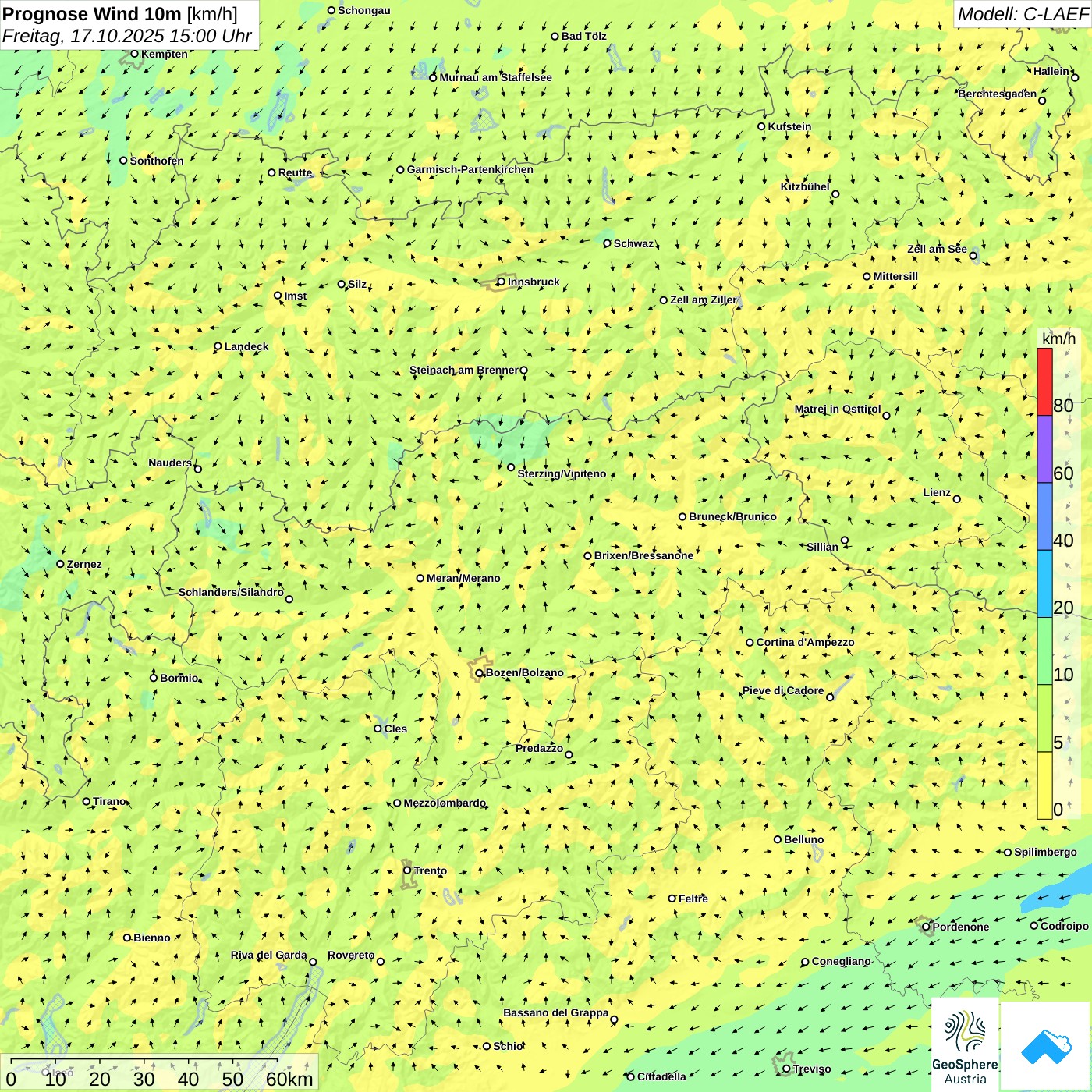Click the "Prognose Wind 10m [km/h]" title
The height and width of the screenshot is (1092, 1092).
120,14
